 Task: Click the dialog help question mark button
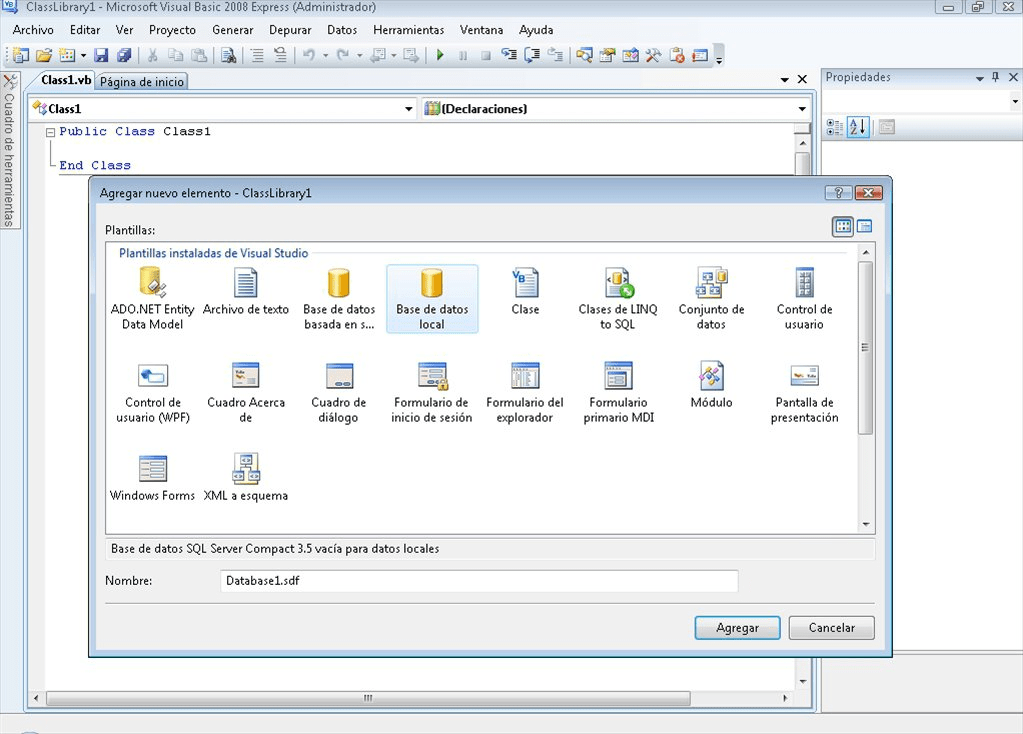pyautogui.click(x=838, y=192)
